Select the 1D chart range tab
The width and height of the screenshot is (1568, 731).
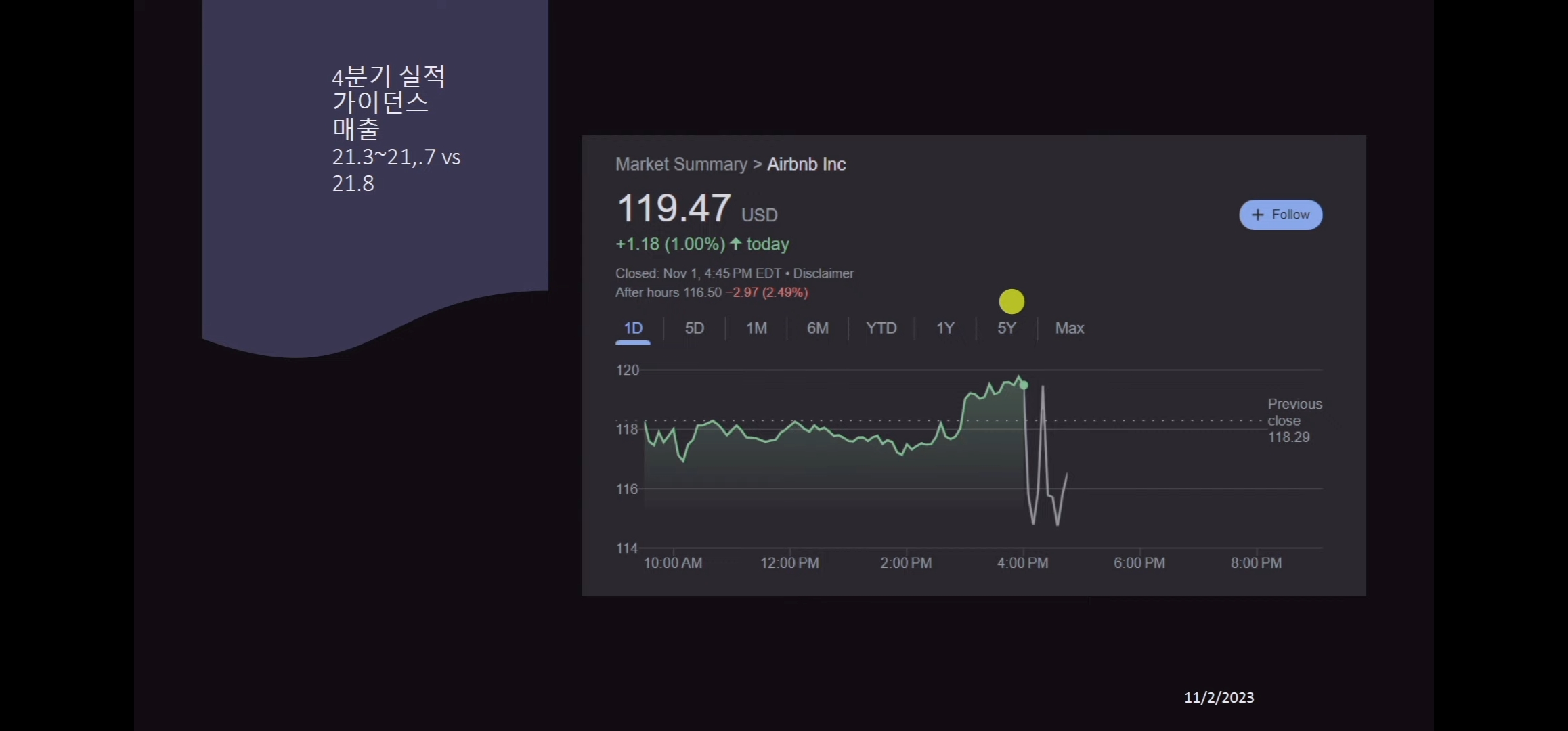click(x=633, y=328)
